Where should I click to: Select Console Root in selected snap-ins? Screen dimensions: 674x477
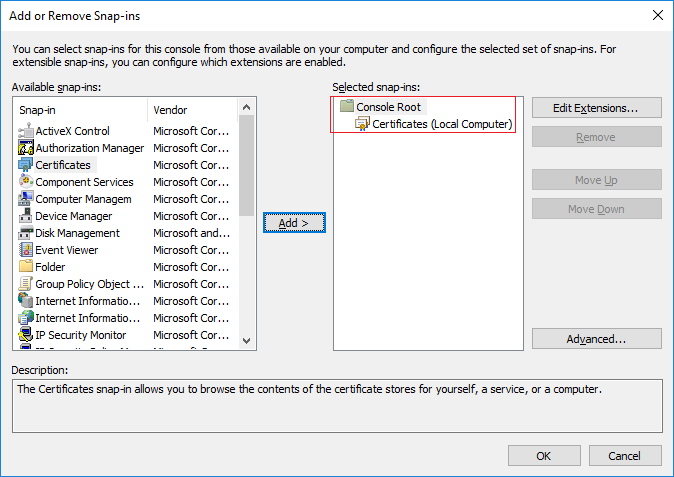point(389,107)
